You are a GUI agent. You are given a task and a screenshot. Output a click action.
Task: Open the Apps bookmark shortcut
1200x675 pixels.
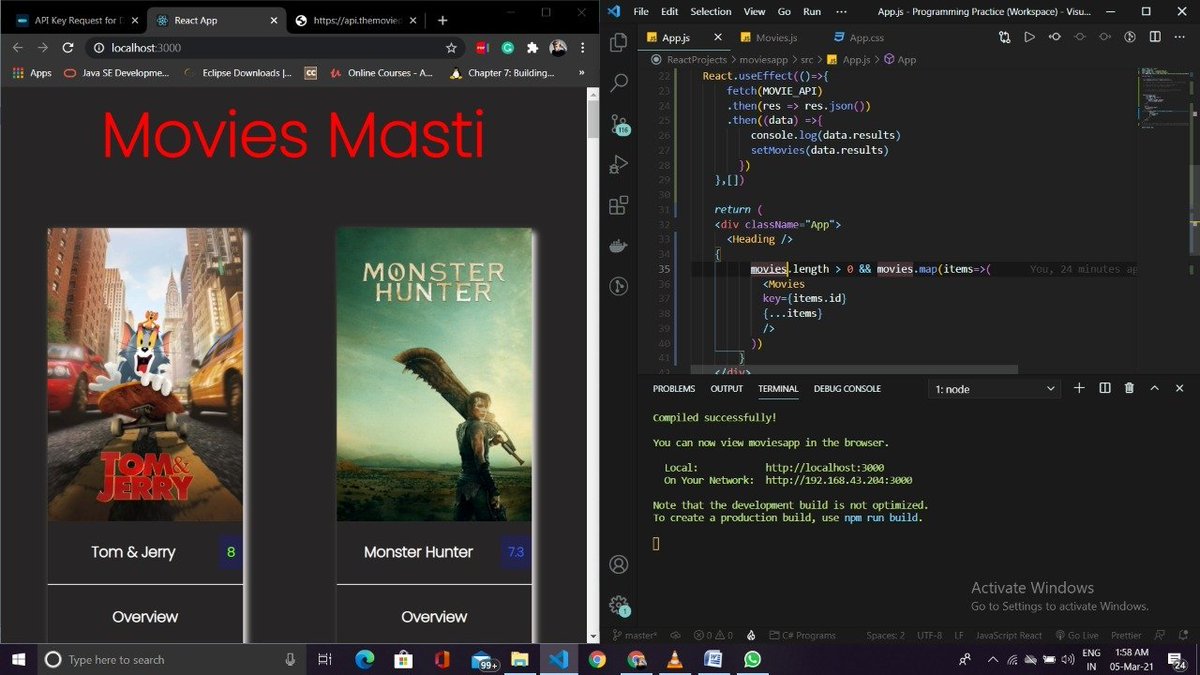coord(32,73)
